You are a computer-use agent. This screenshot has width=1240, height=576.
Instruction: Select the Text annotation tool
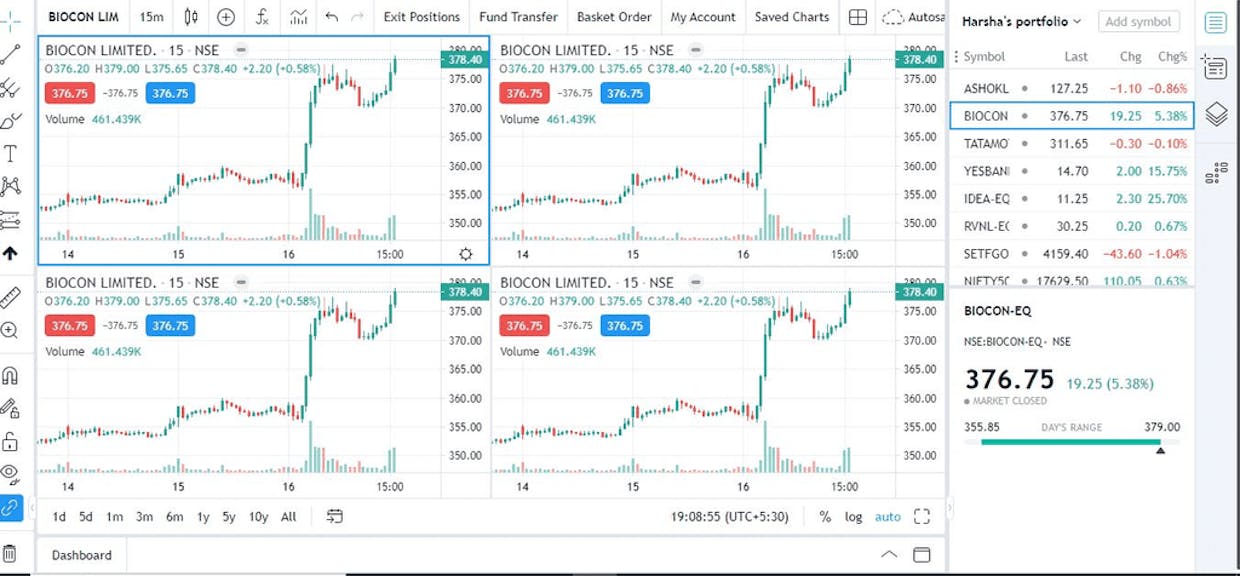click(x=10, y=153)
